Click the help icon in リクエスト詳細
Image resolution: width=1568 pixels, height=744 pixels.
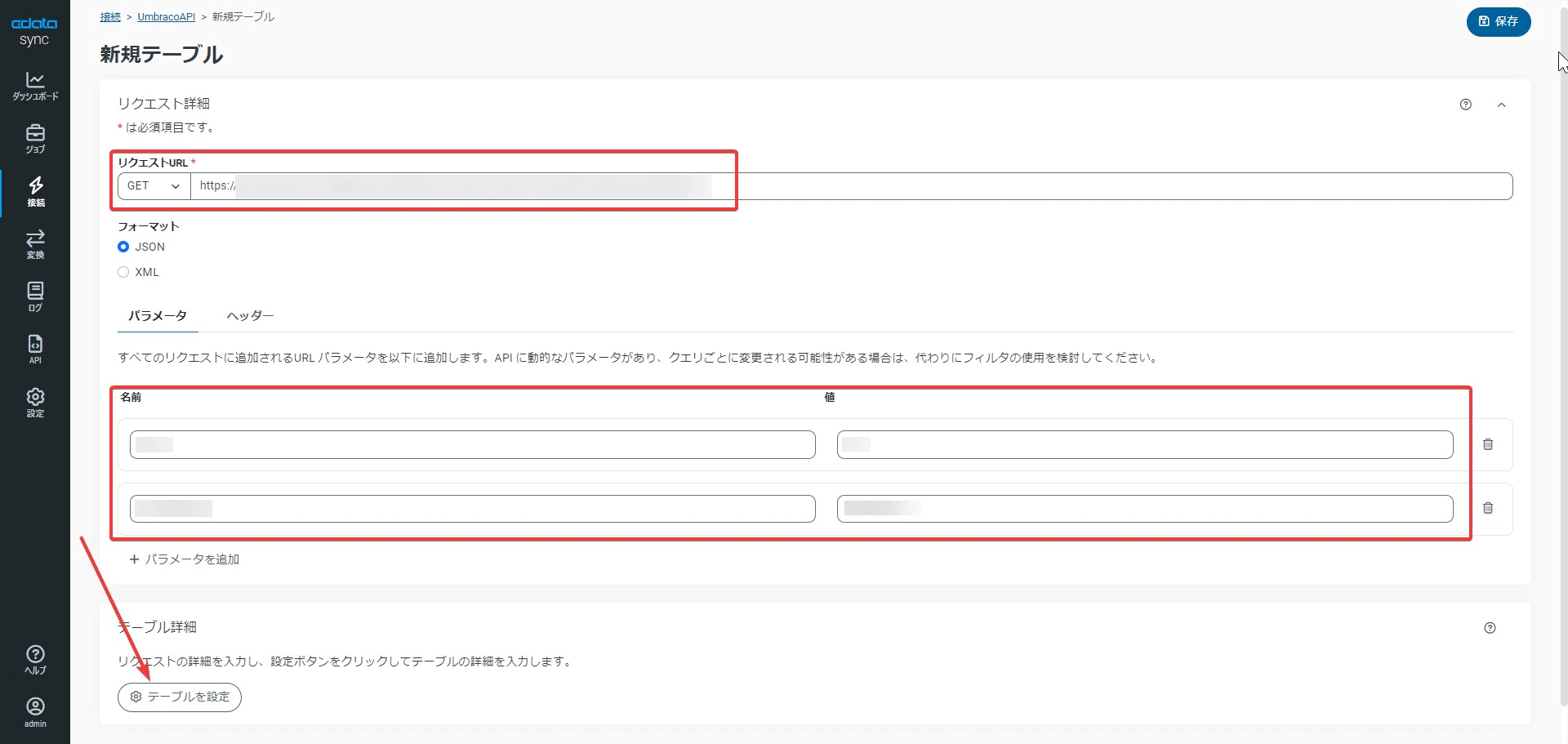tap(1465, 105)
